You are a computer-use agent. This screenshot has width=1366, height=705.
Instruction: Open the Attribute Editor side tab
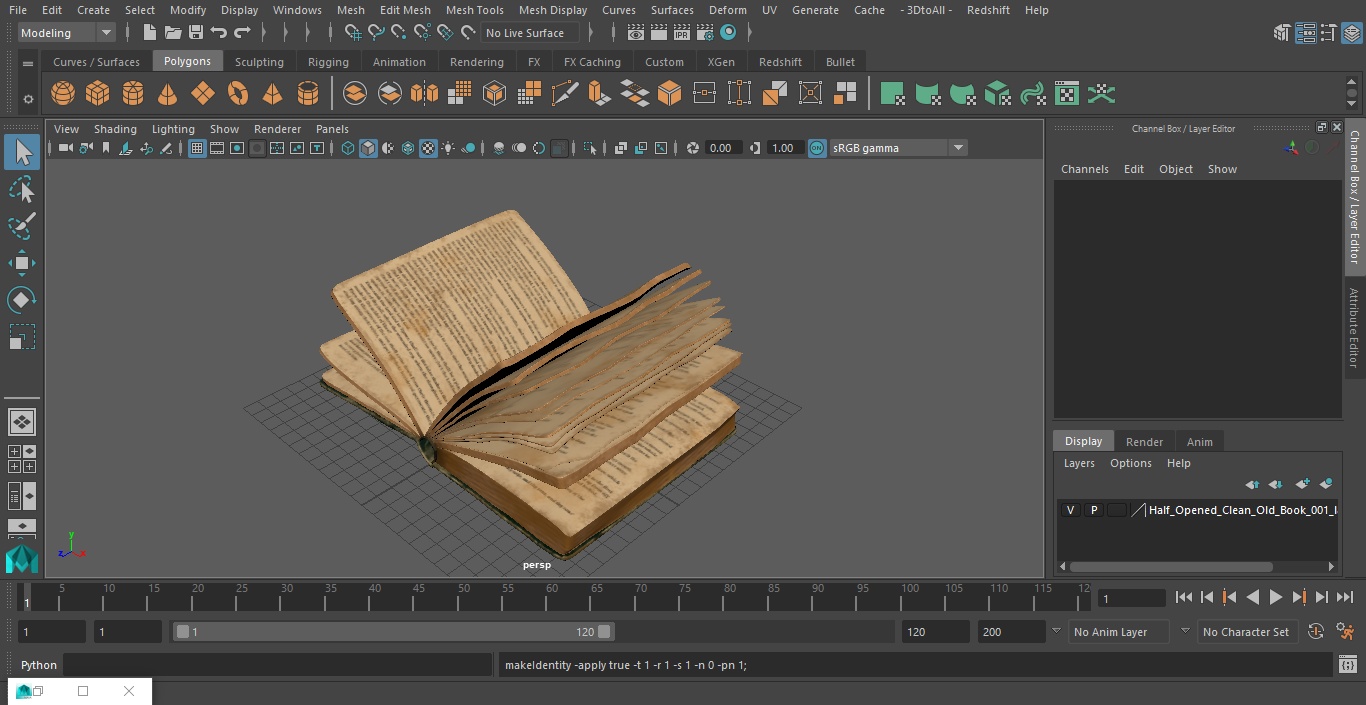point(1354,328)
